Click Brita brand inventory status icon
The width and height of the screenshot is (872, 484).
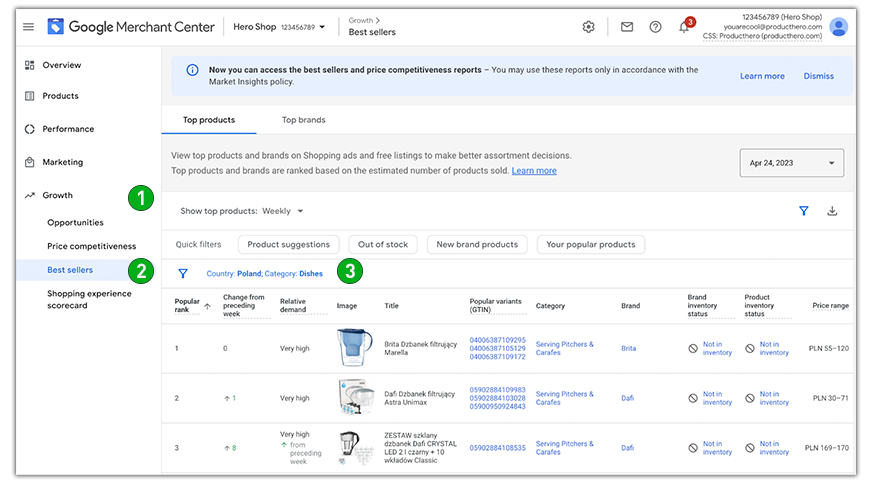693,348
